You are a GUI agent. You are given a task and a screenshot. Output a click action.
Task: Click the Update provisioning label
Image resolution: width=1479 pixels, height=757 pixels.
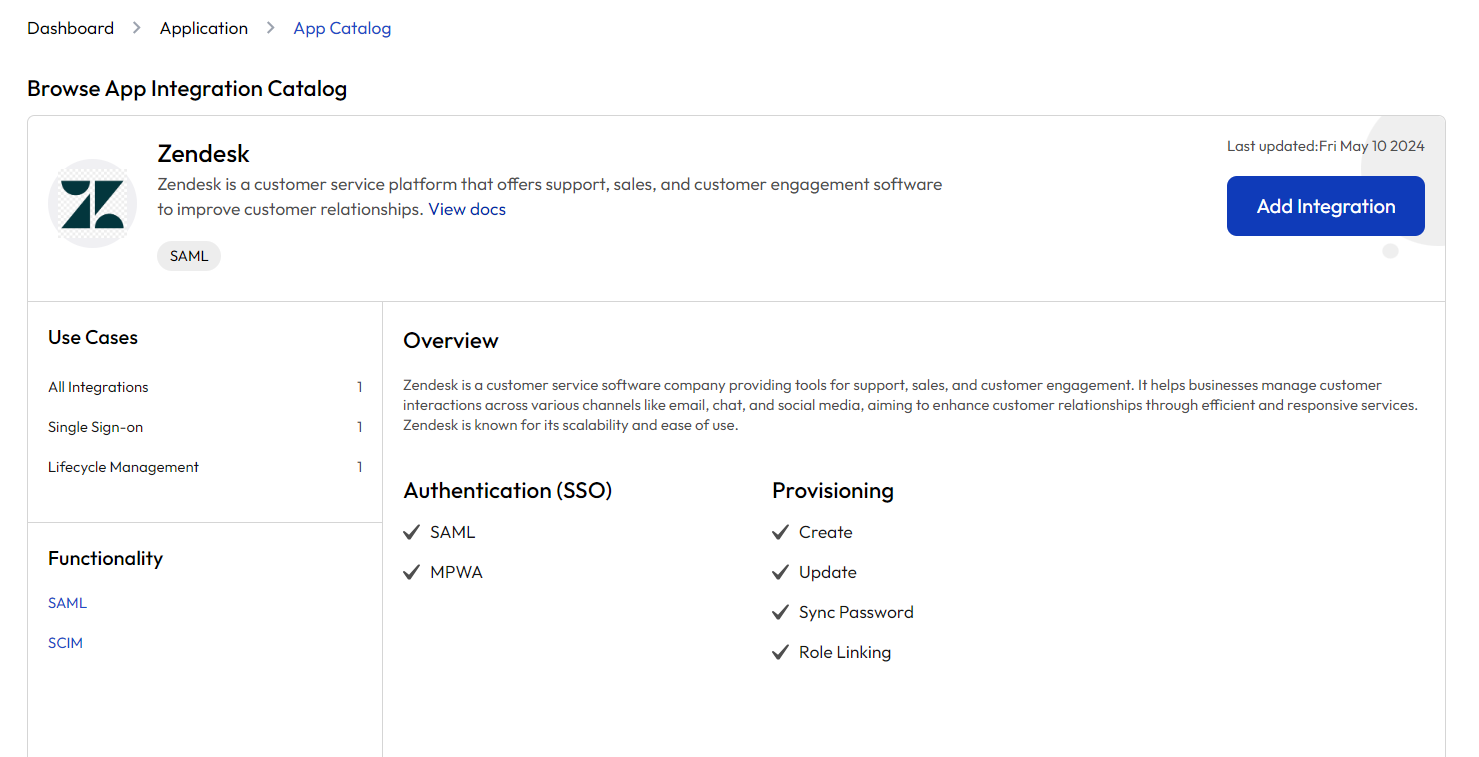click(828, 573)
